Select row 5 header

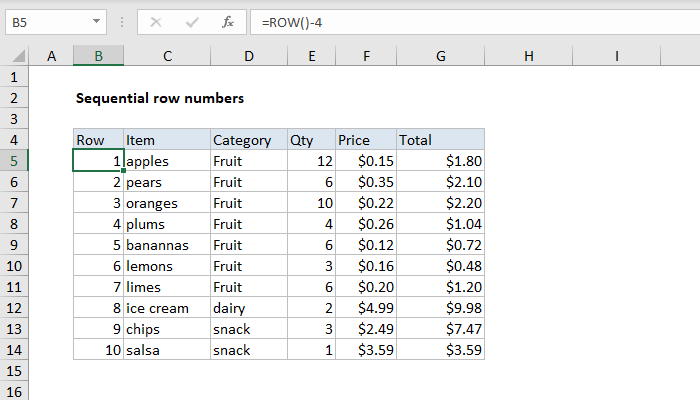pos(14,161)
